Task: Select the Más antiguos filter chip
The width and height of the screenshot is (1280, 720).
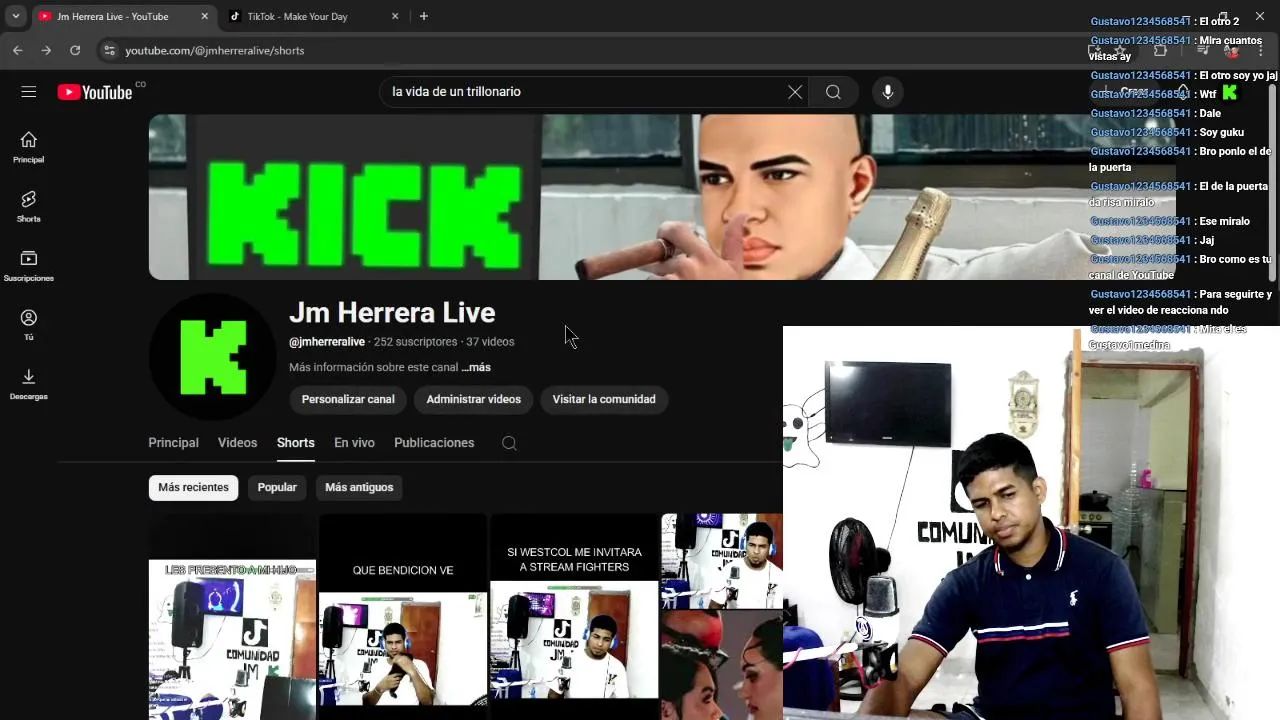Action: pos(359,487)
